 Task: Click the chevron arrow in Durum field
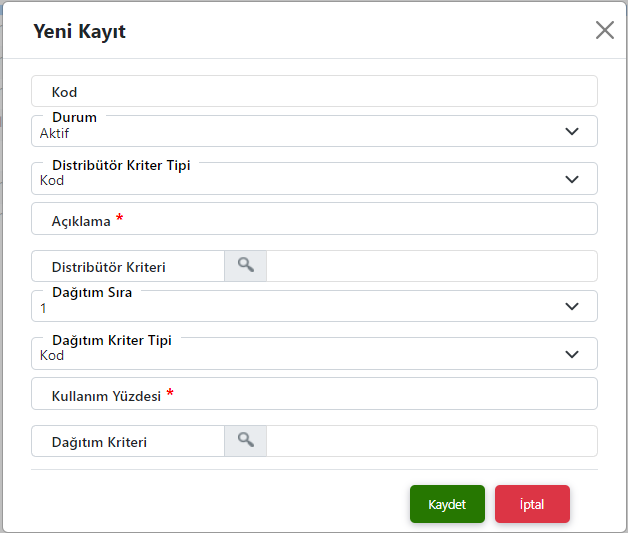tap(572, 131)
